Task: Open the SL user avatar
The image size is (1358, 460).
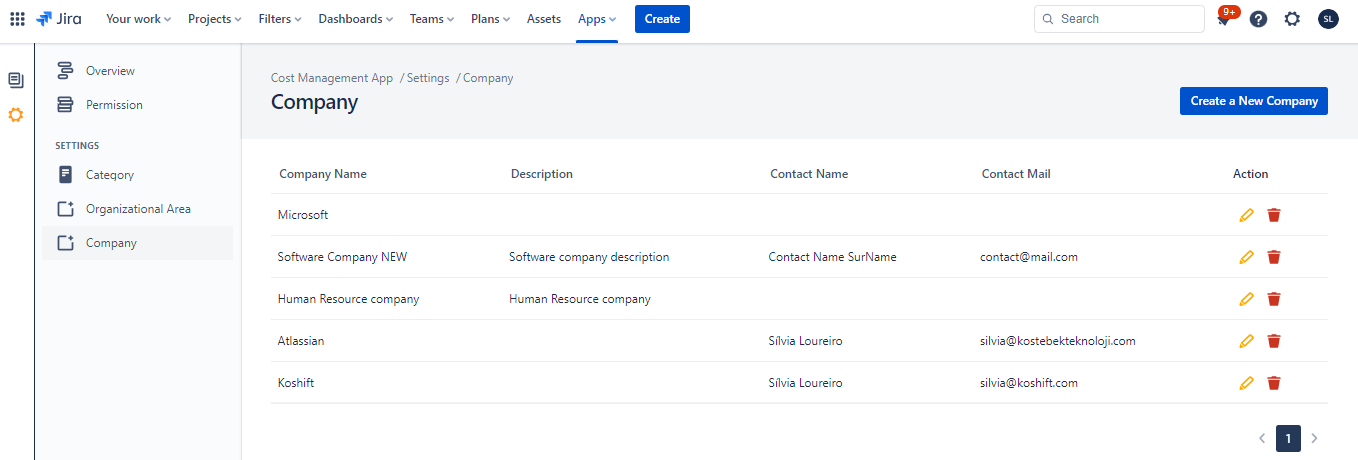Action: [1328, 19]
